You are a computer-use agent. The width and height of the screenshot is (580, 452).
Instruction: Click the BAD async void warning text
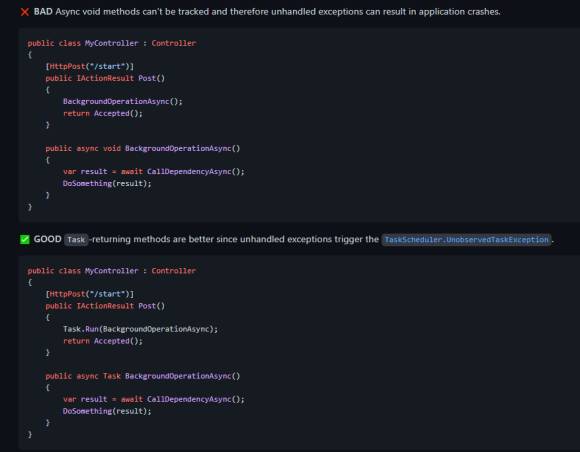pos(267,12)
